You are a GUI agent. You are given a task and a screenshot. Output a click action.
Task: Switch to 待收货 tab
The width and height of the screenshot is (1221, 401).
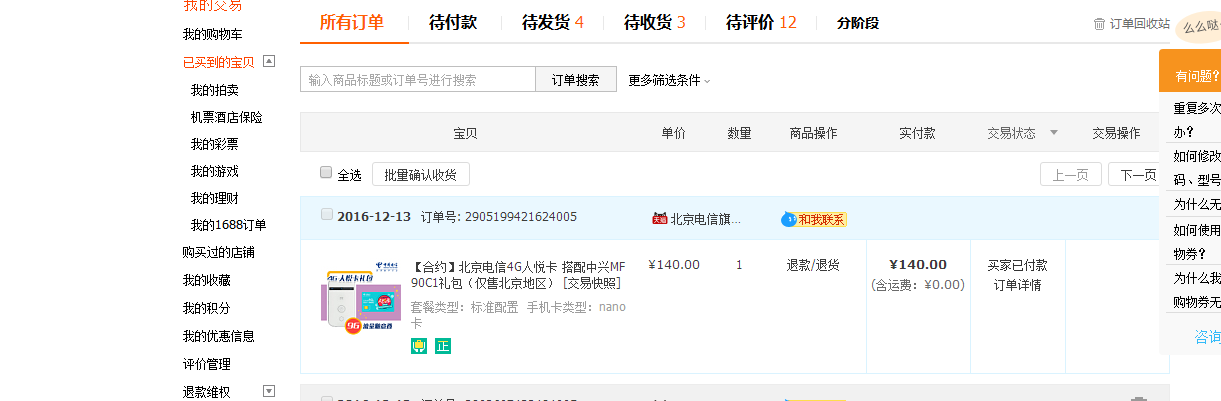tap(654, 22)
